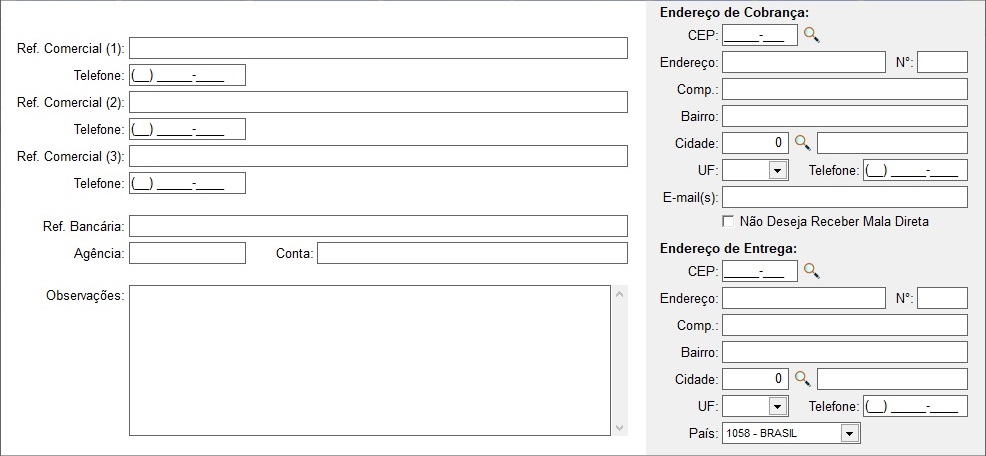Search CEP in Endereço de Cobrança
This screenshot has width=986, height=456.
point(812,35)
